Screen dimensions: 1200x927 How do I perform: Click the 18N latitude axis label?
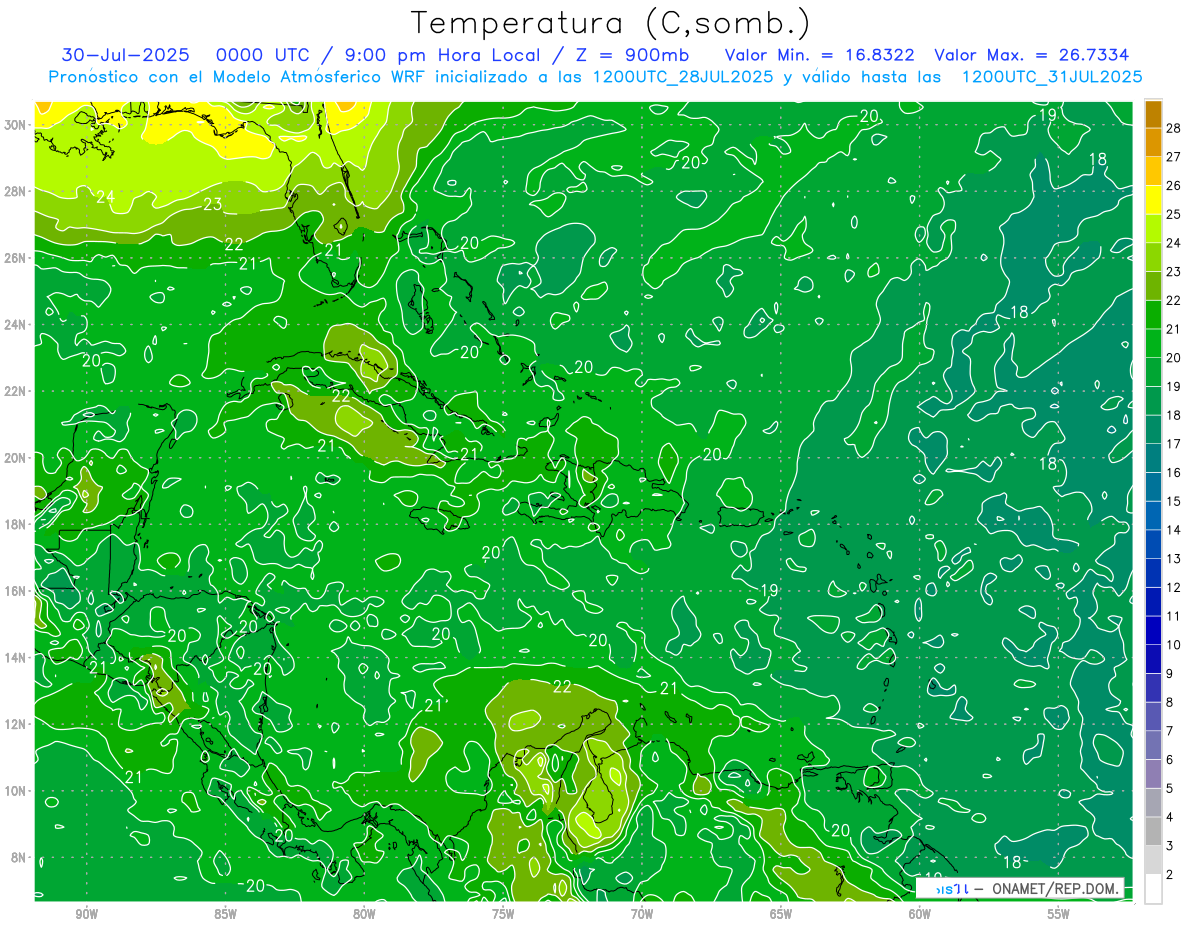[x=17, y=524]
